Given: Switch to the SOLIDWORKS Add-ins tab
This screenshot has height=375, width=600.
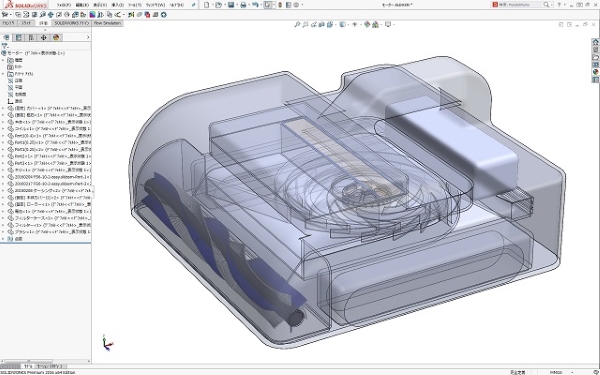Looking at the screenshot, I should pyautogui.click(x=71, y=23).
